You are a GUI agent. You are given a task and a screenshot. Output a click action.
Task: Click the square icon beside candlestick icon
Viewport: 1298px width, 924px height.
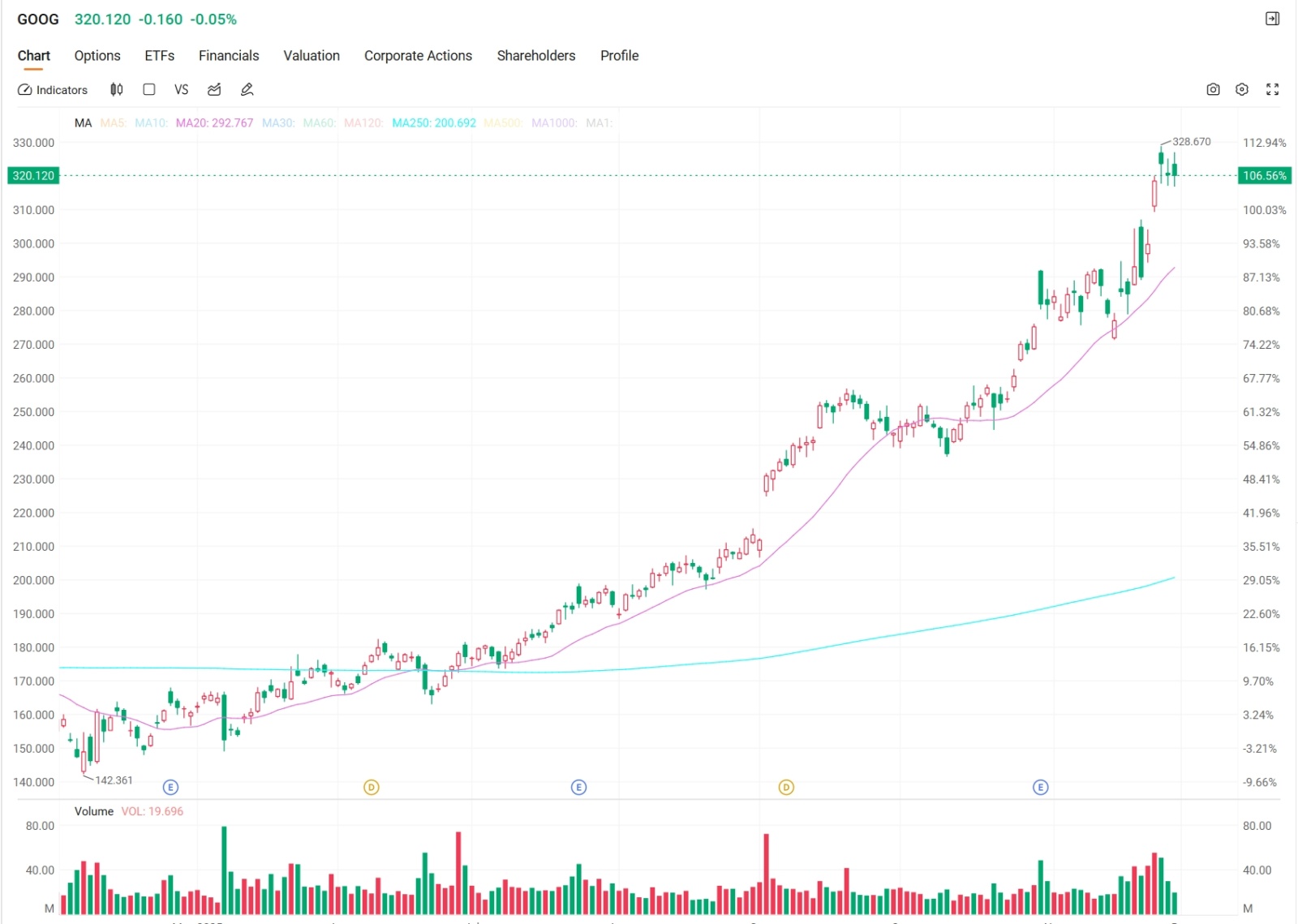[149, 90]
